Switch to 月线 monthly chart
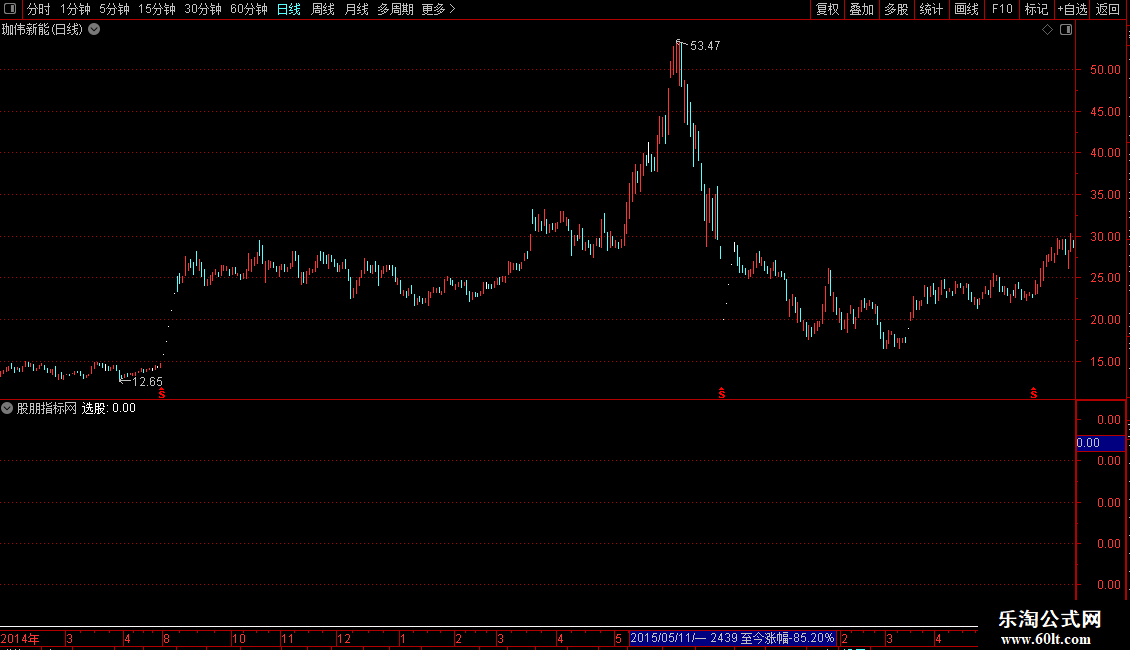Viewport: 1130px width, 650px height. coord(356,9)
